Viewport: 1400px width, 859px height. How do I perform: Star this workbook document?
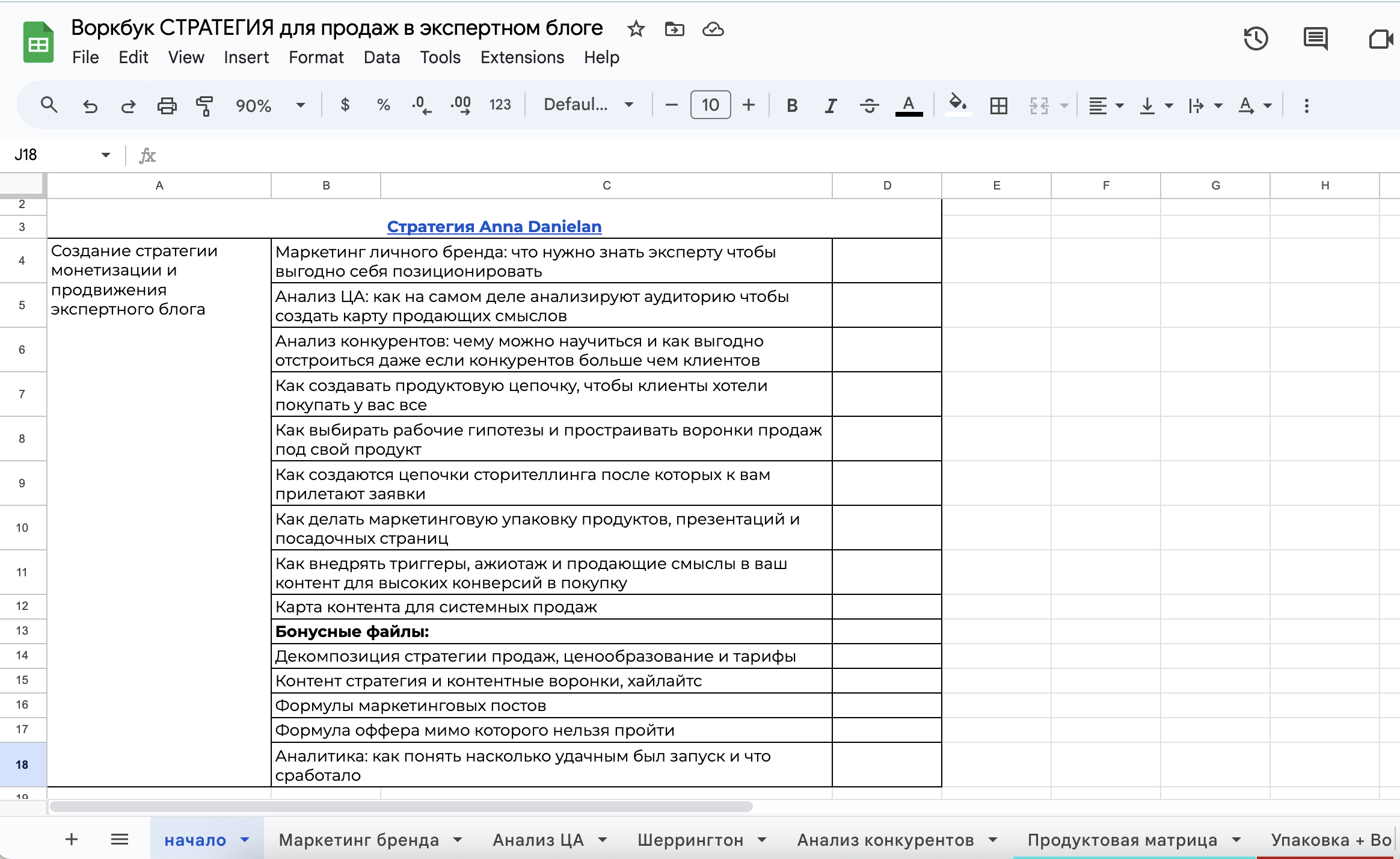pos(636,29)
